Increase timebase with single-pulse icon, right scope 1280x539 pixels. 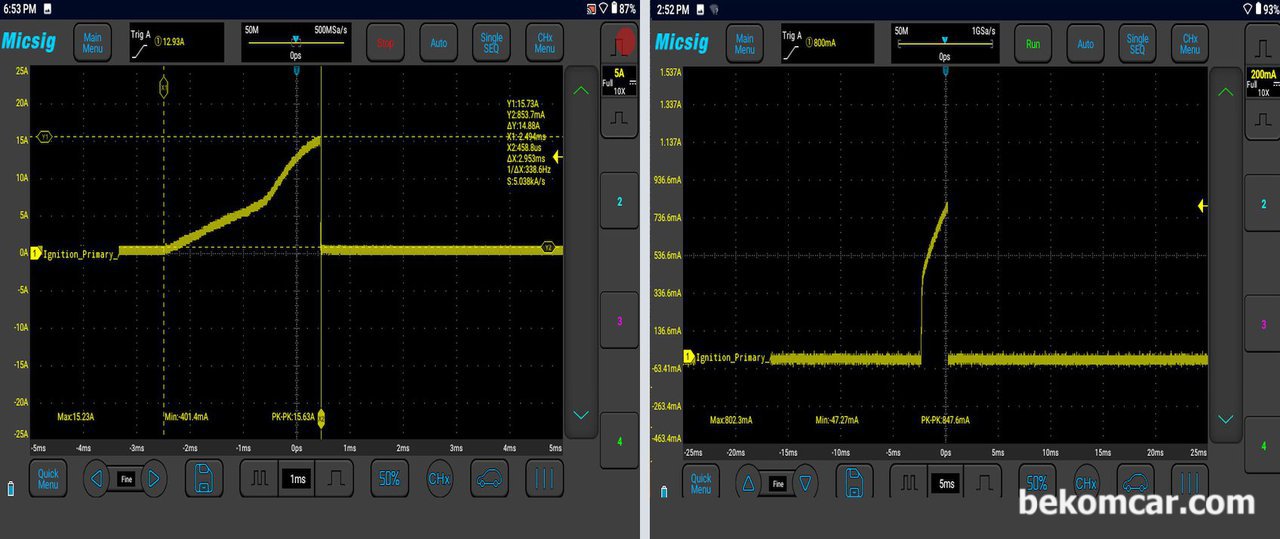984,483
